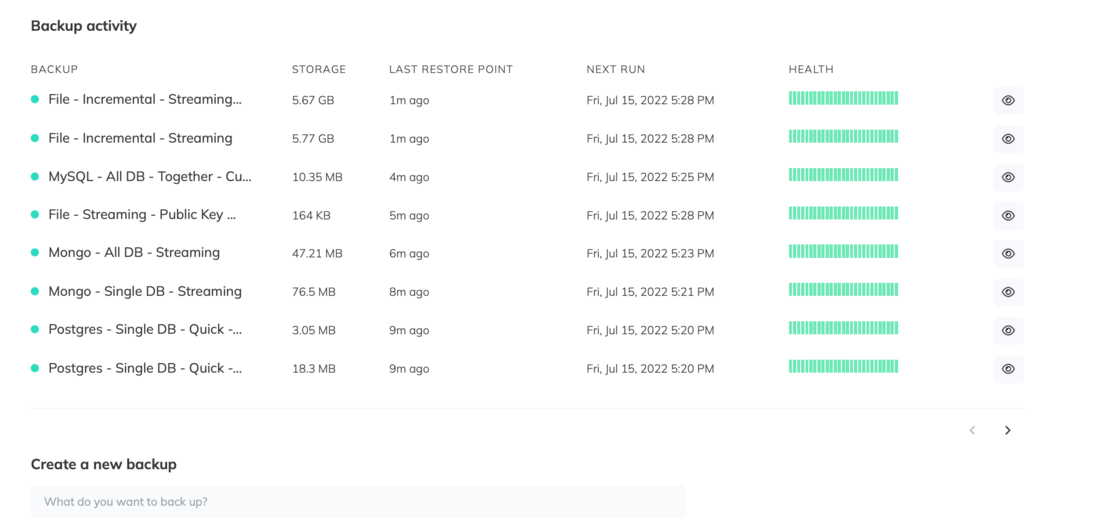Click eye icon on the 5.77 GB backup row
The image size is (1120, 523).
[x=1008, y=139]
